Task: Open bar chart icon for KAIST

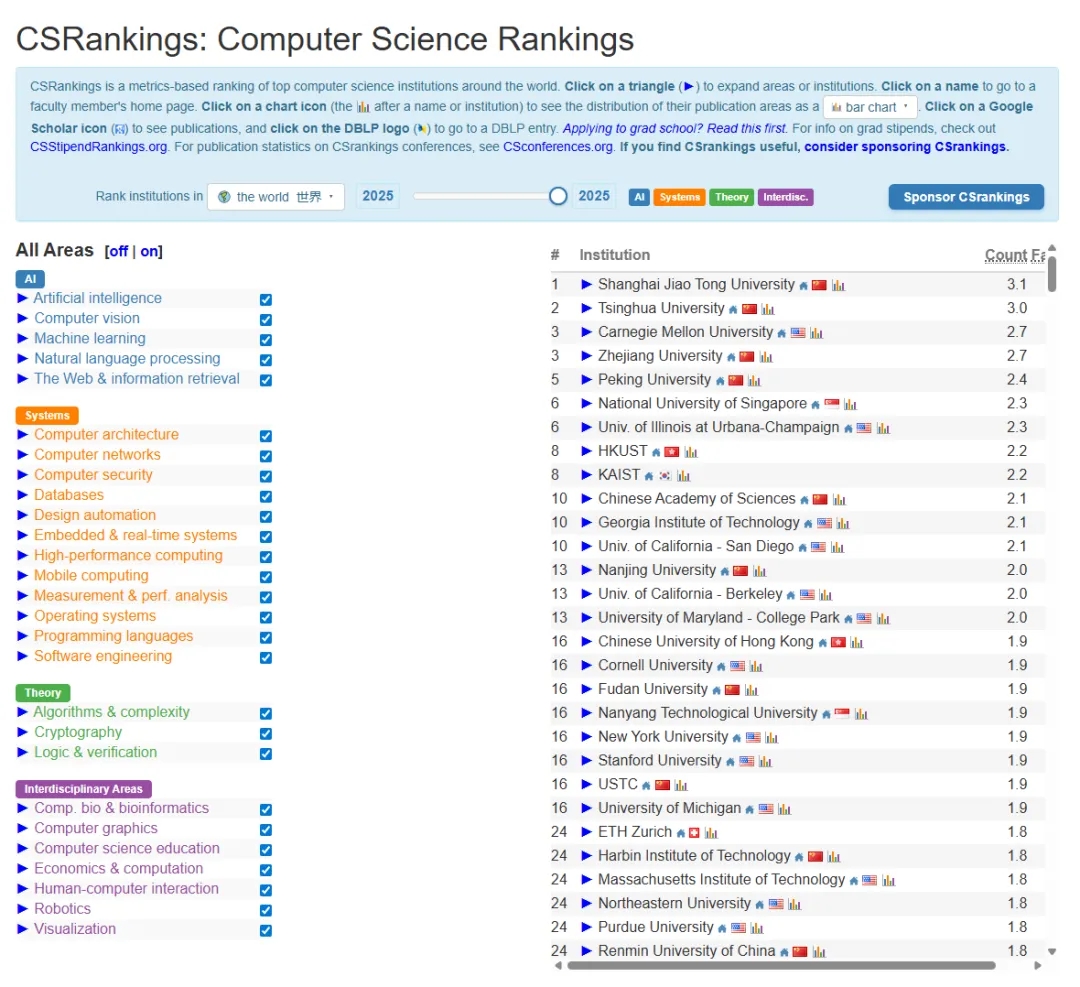Action: [x=683, y=476]
